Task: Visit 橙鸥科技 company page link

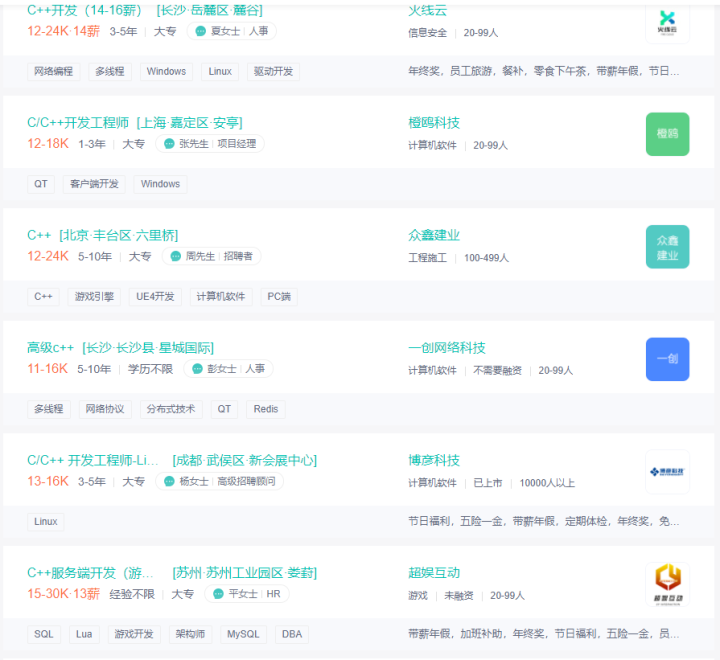Action: [x=434, y=123]
